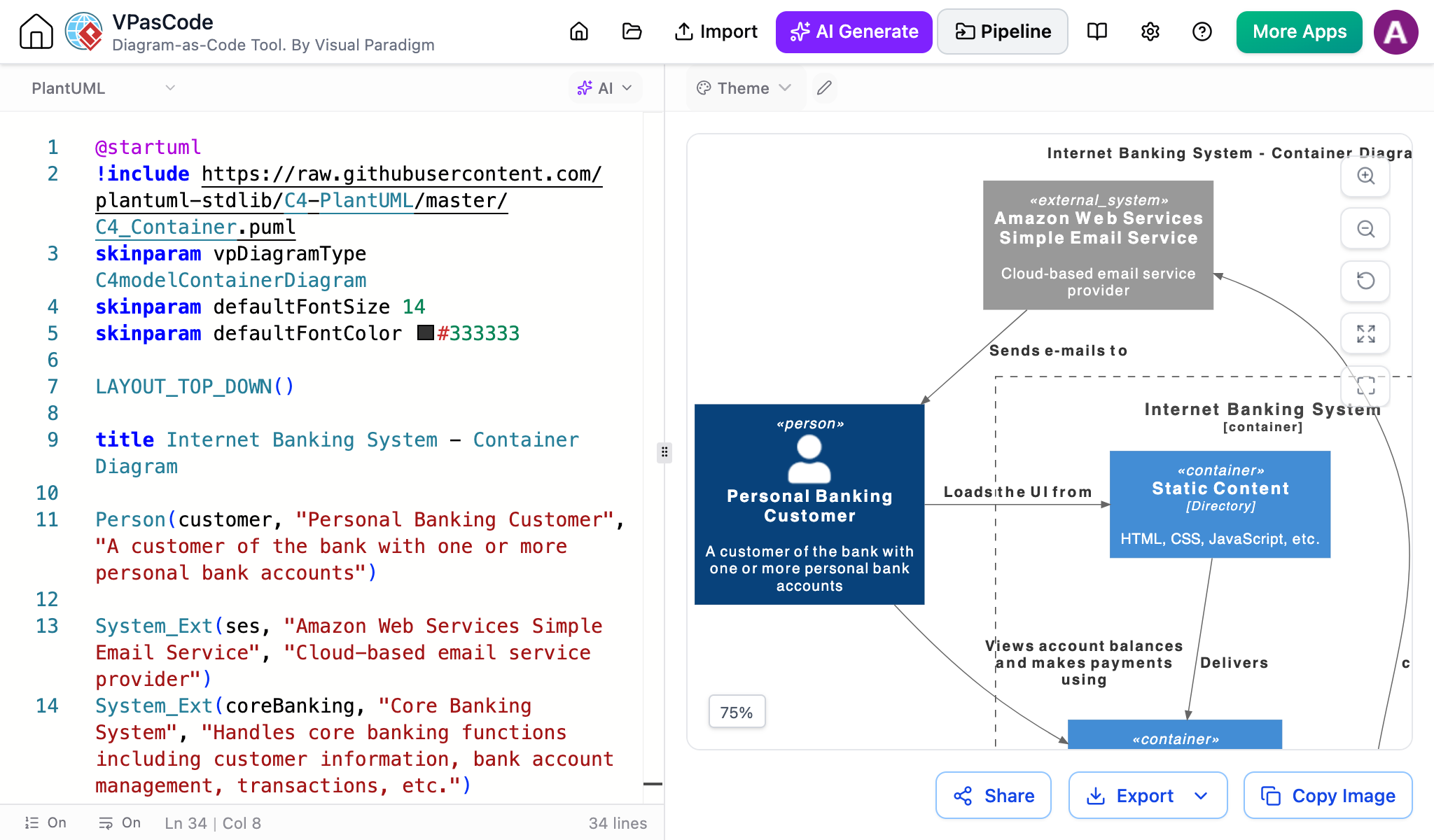Click the Ln 34 | Col 8 status text
The width and height of the screenshot is (1434, 840).
coord(213,822)
